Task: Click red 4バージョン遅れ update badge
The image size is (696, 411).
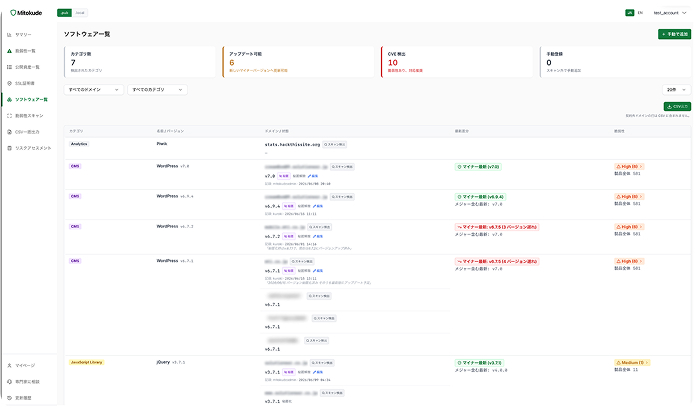Action: pyautogui.click(x=497, y=261)
